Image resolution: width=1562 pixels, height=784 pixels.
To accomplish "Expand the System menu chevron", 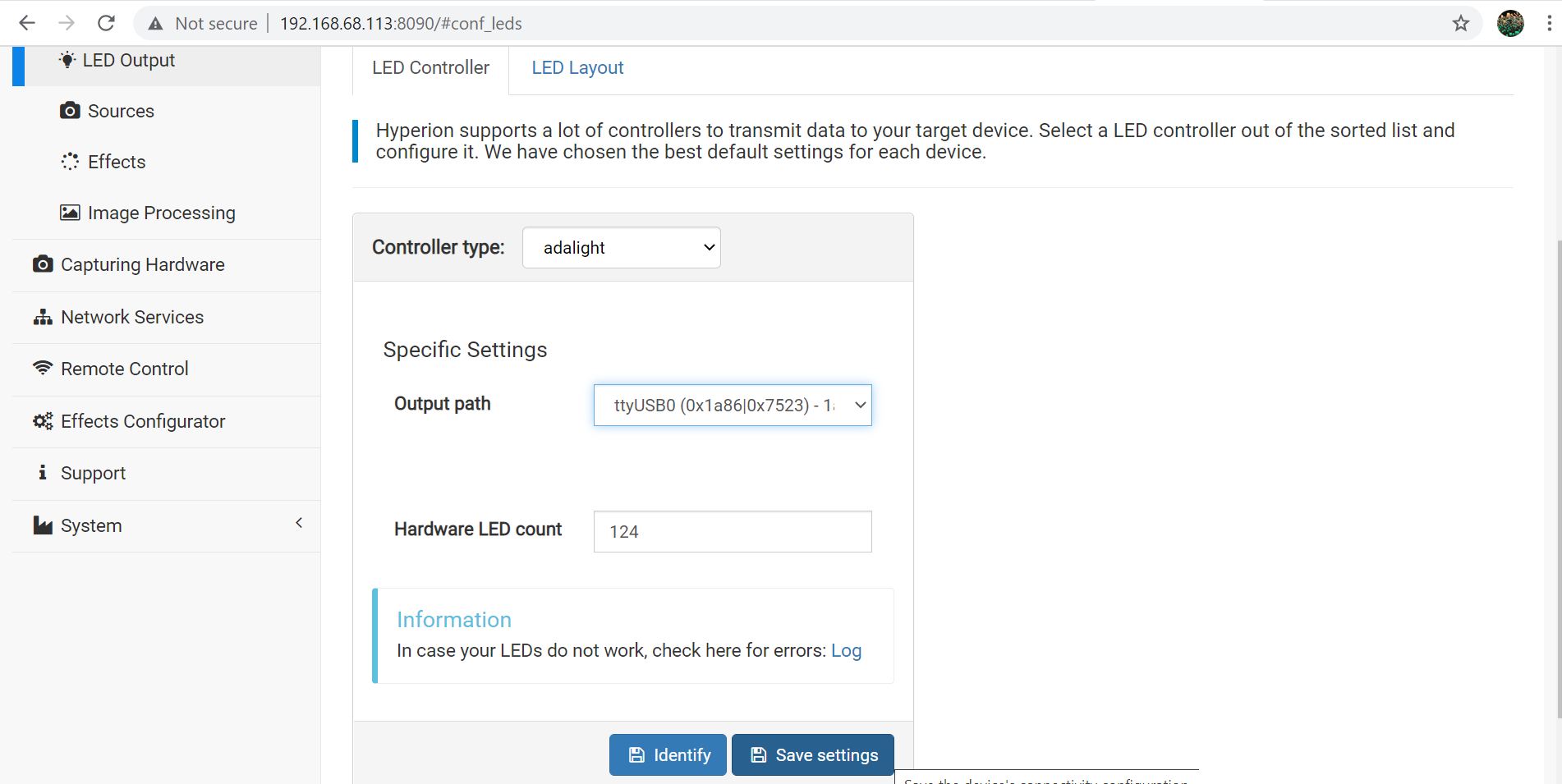I will 299,523.
